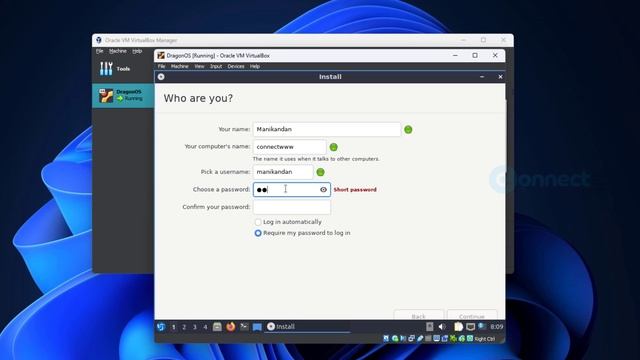Screen dimensions: 640x360
Task: Click the Confirm your password field
Action: pyautogui.click(x=291, y=207)
